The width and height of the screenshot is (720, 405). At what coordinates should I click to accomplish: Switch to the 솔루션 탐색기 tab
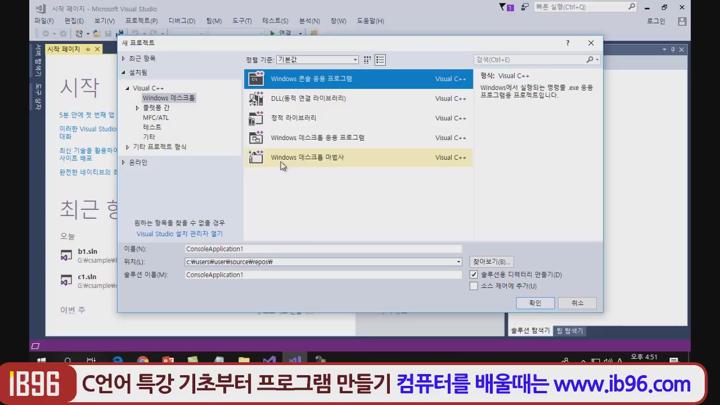click(x=530, y=331)
